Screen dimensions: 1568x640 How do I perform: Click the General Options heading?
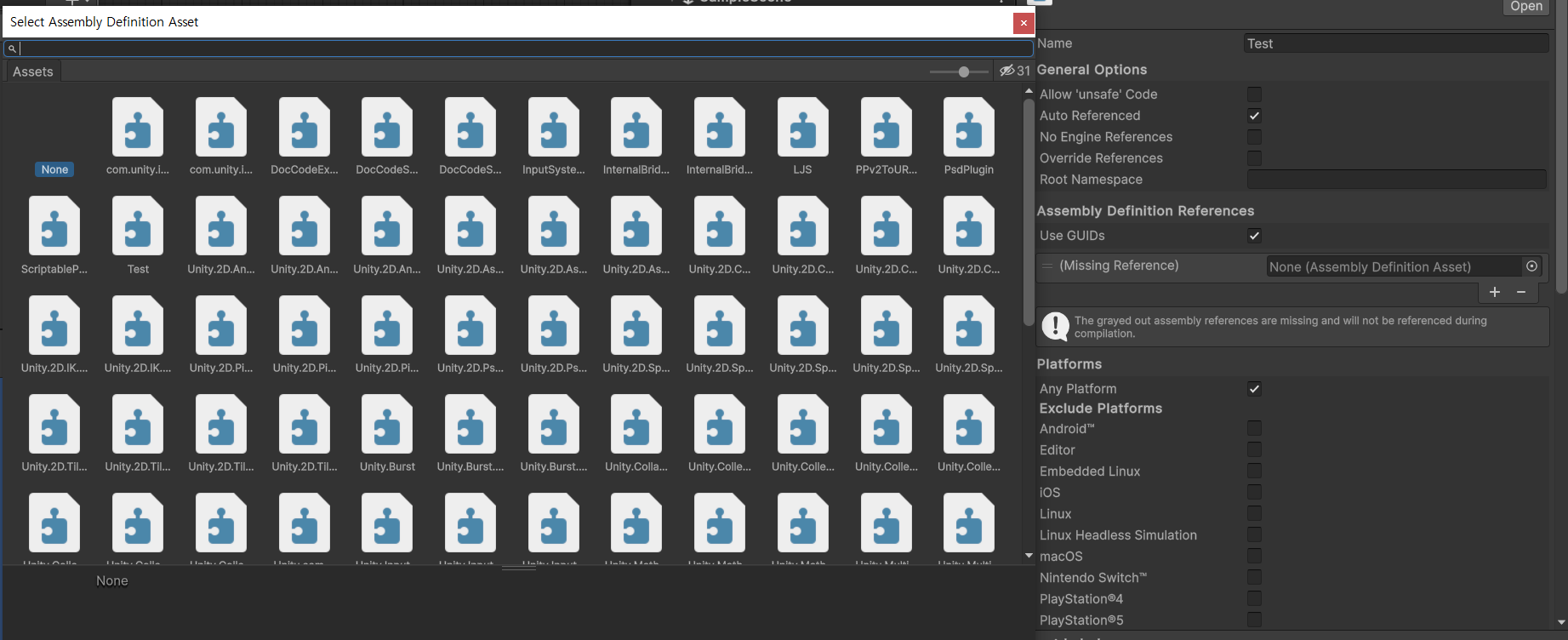1092,70
